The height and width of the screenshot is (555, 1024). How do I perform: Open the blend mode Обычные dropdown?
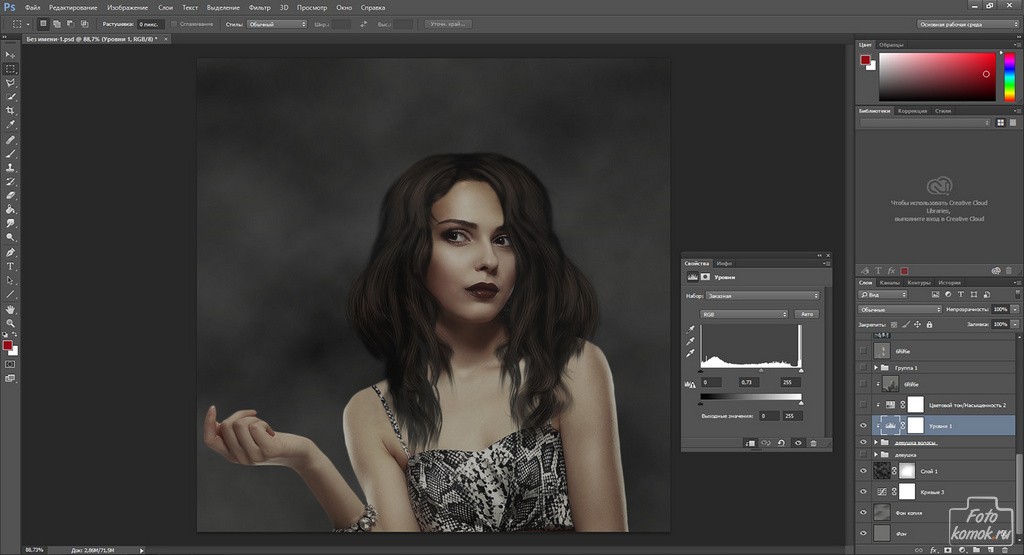(899, 309)
